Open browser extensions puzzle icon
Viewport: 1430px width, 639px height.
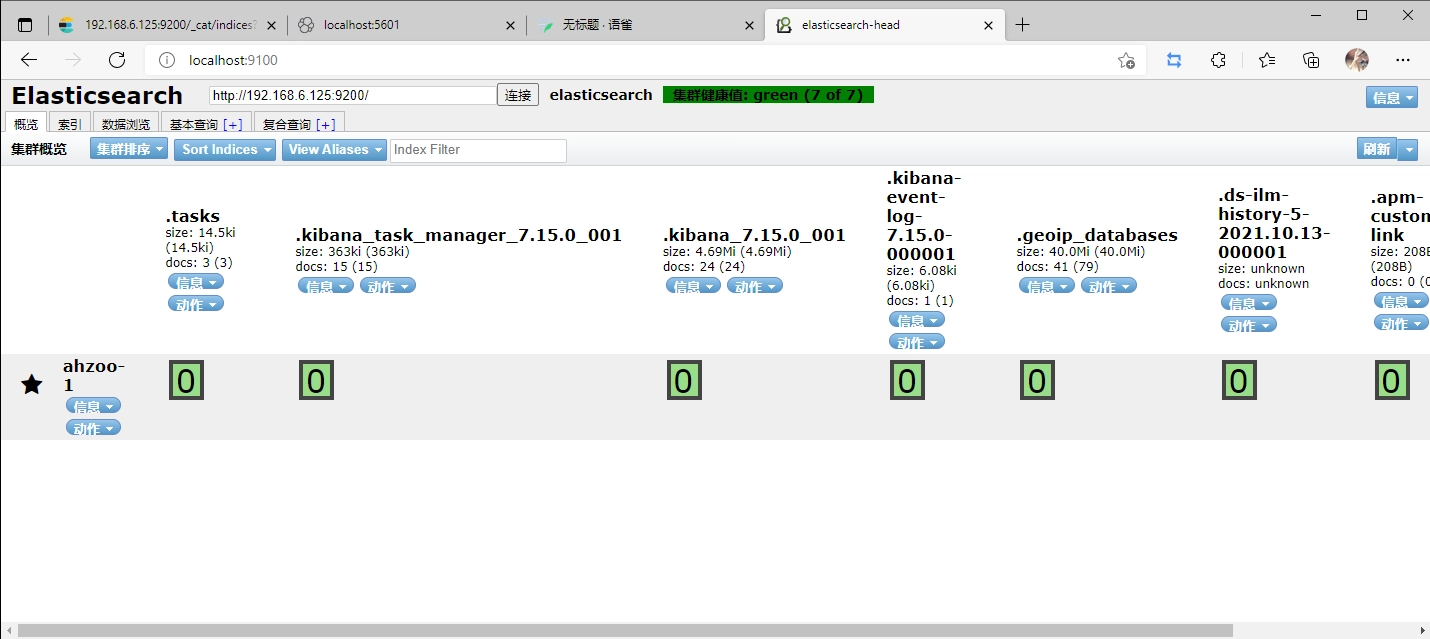coord(1218,60)
